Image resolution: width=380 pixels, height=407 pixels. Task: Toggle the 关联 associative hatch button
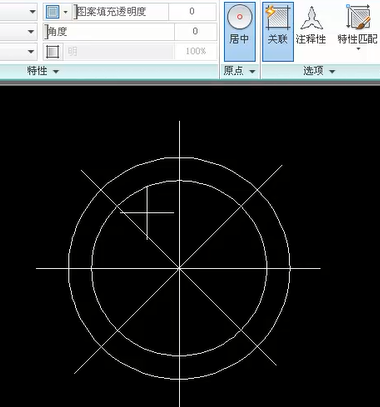(x=278, y=32)
